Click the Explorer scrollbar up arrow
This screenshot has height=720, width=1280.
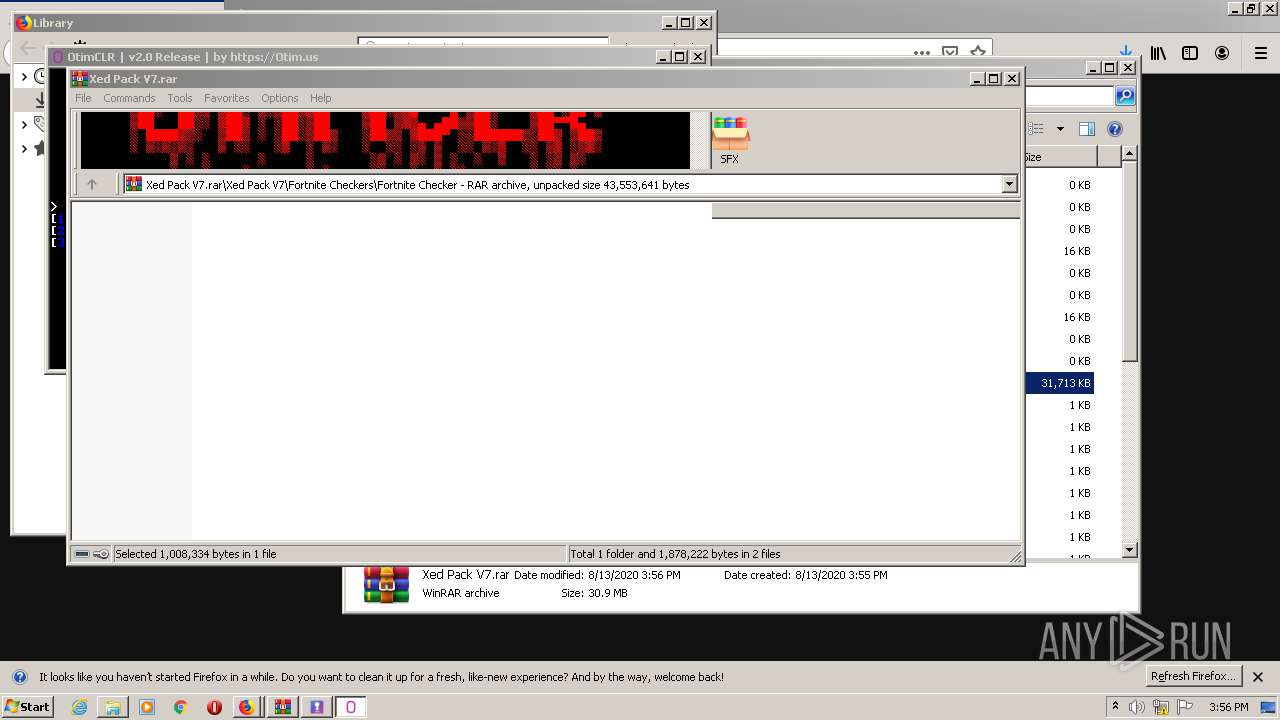[x=1130, y=154]
